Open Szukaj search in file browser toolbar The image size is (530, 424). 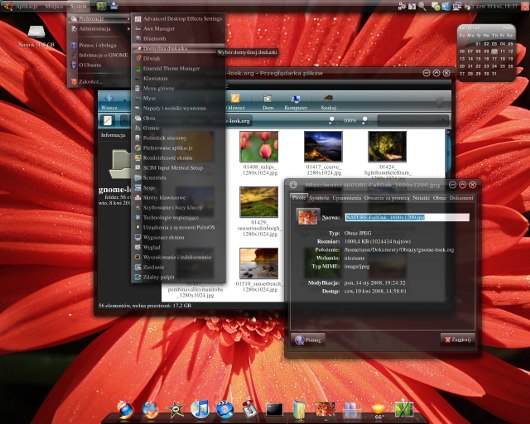tap(328, 102)
